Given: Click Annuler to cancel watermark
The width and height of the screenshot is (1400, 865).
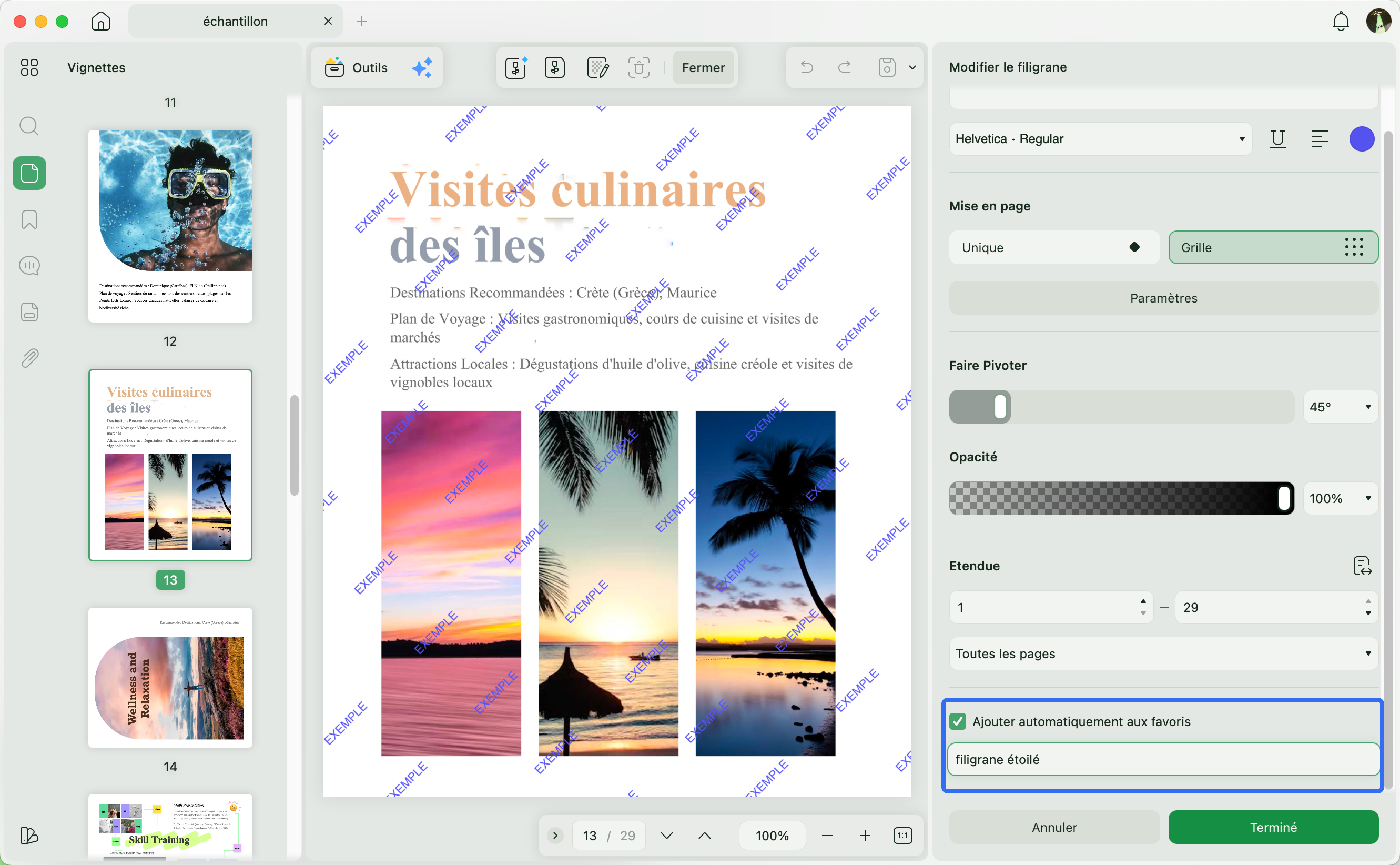Looking at the screenshot, I should click(x=1053, y=827).
